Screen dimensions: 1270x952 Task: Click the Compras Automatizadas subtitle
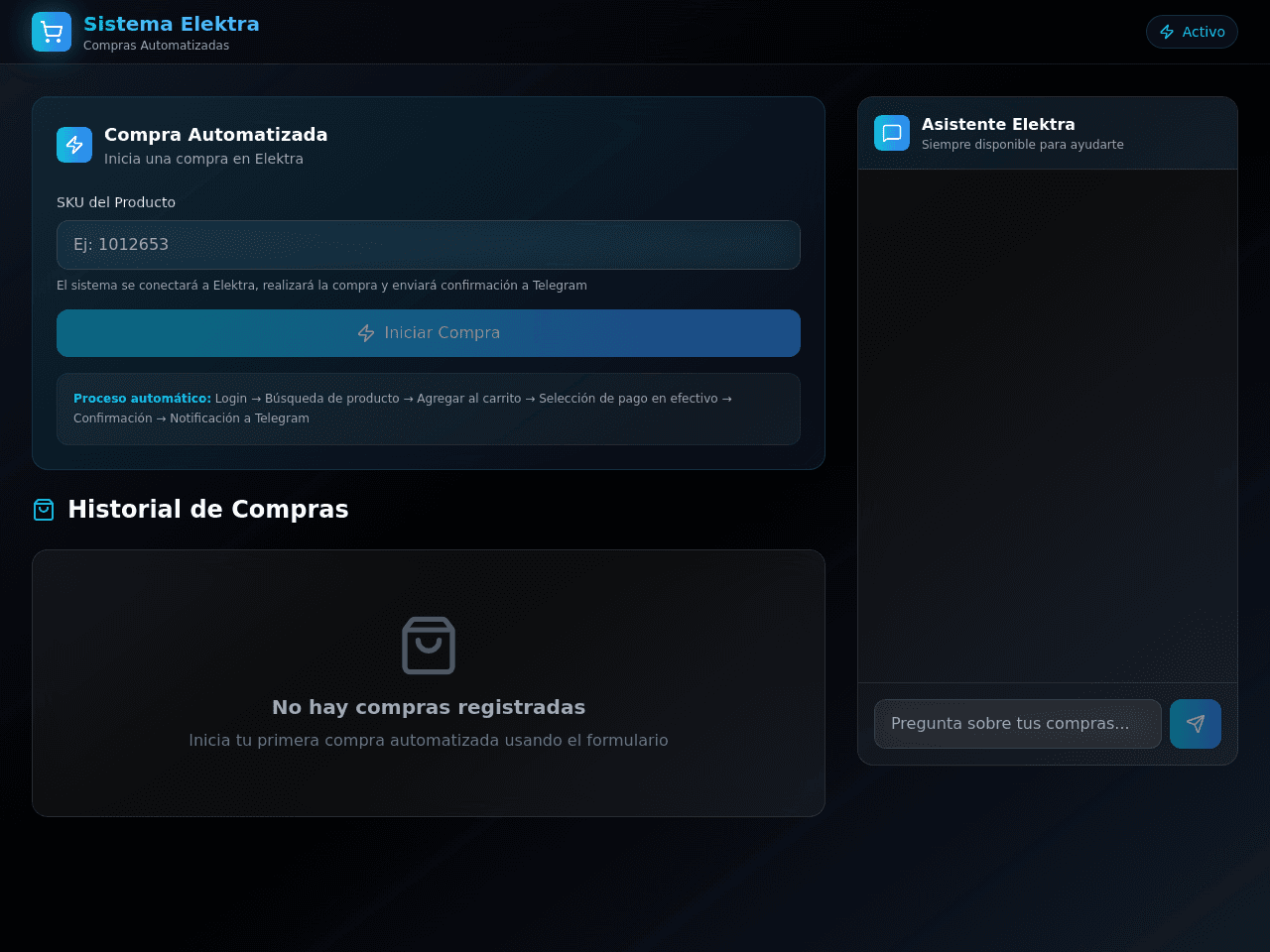pos(156,46)
